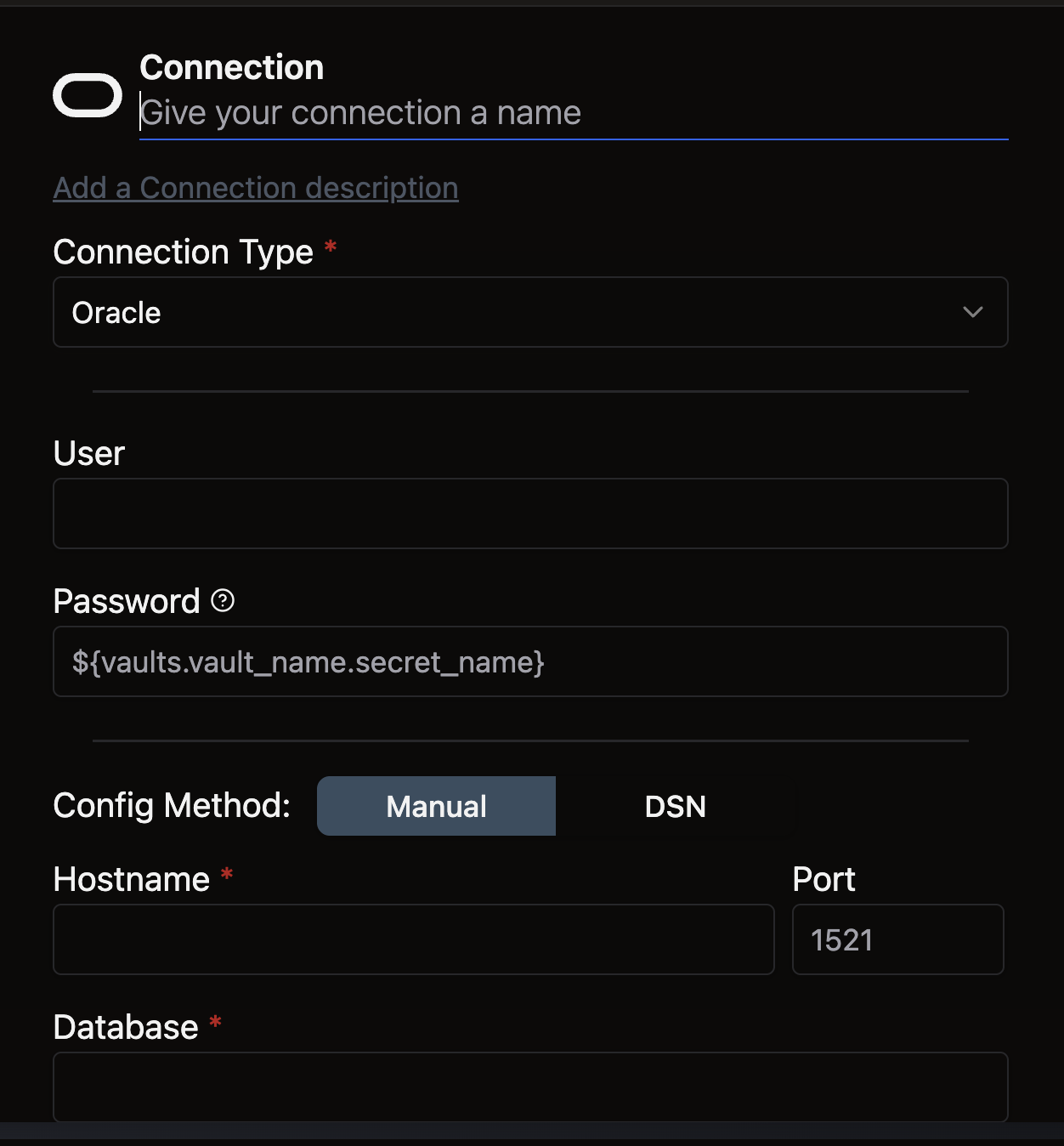
Task: Open the Oracle connection type dropdown
Action: tap(529, 312)
